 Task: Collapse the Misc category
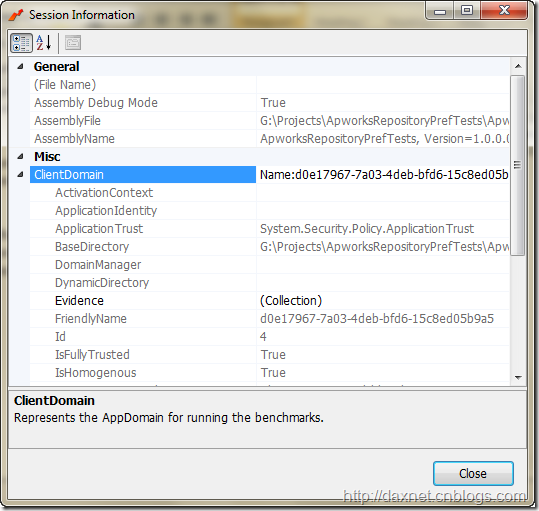[x=20, y=157]
